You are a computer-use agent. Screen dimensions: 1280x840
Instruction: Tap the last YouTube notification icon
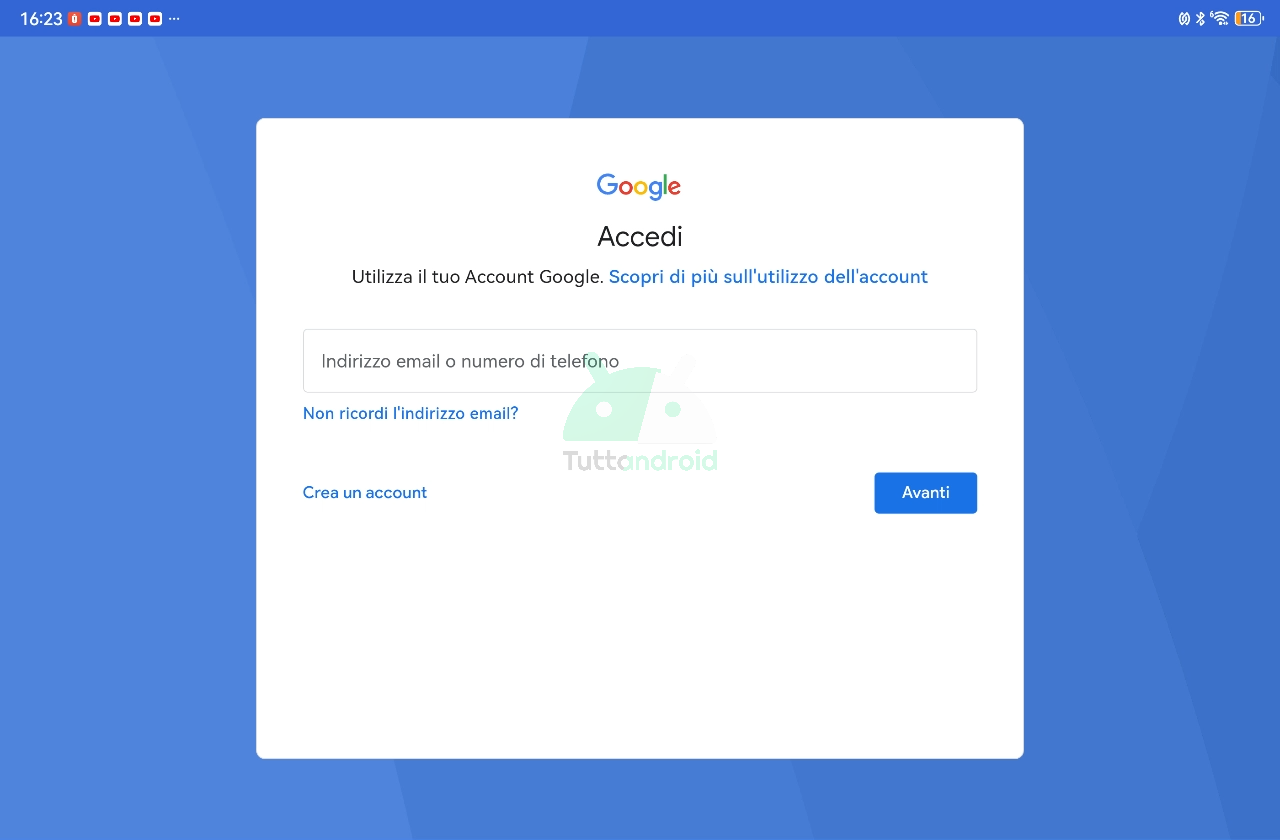(155, 19)
